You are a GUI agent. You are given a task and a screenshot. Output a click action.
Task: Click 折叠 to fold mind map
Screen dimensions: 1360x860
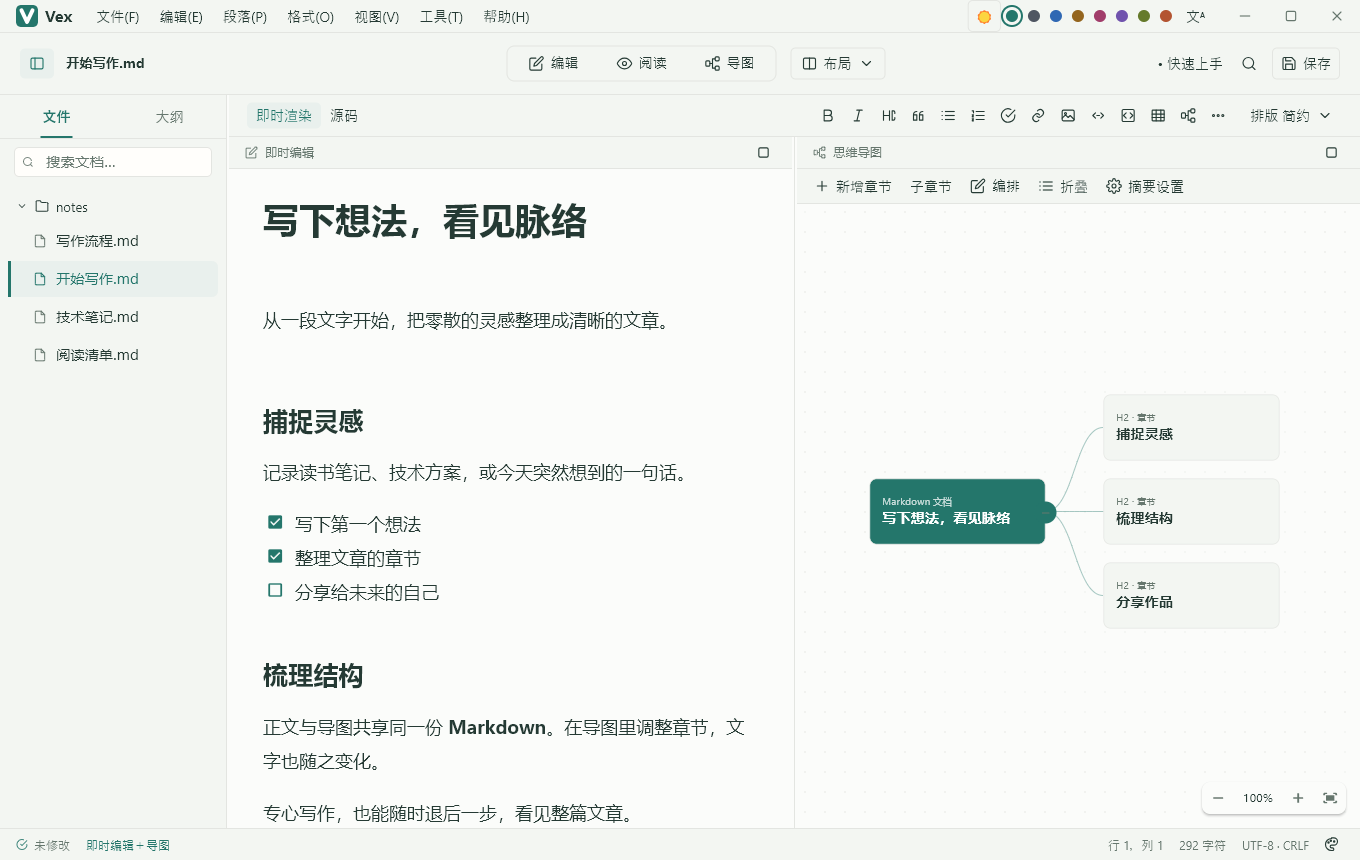pos(1063,186)
